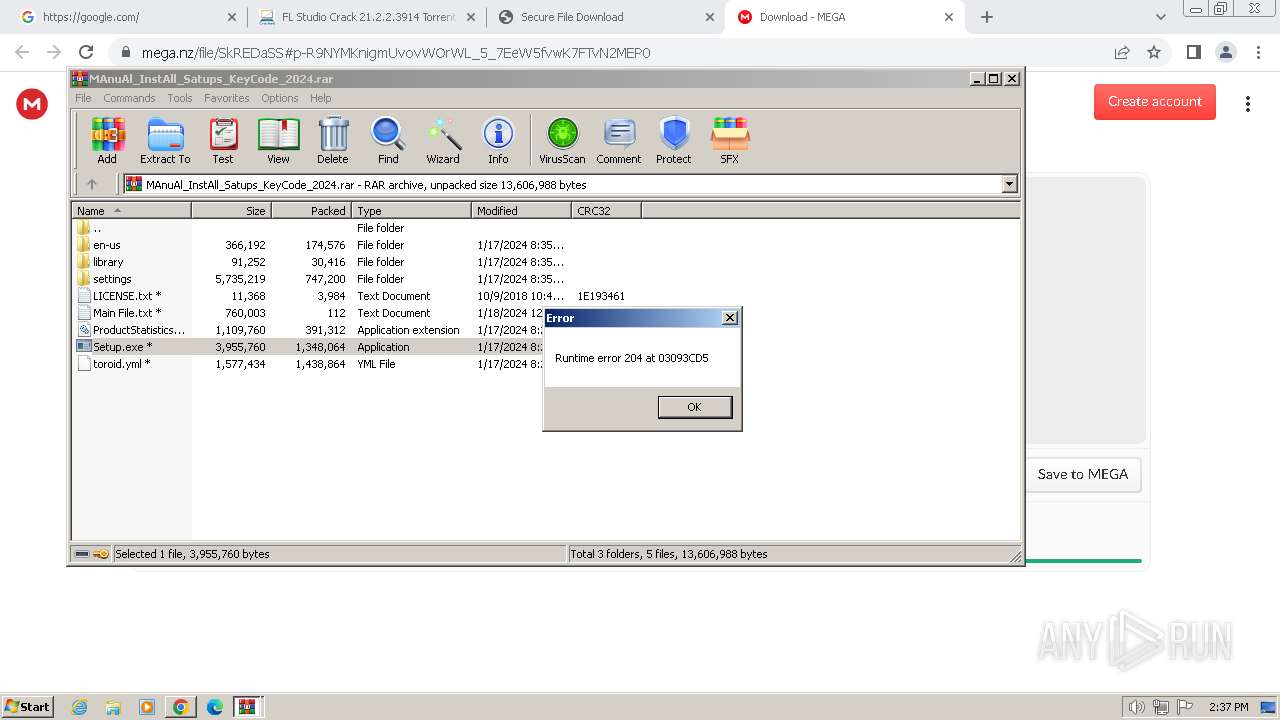Click the Delete trash can icon
1280x720 pixels.
coord(333,140)
